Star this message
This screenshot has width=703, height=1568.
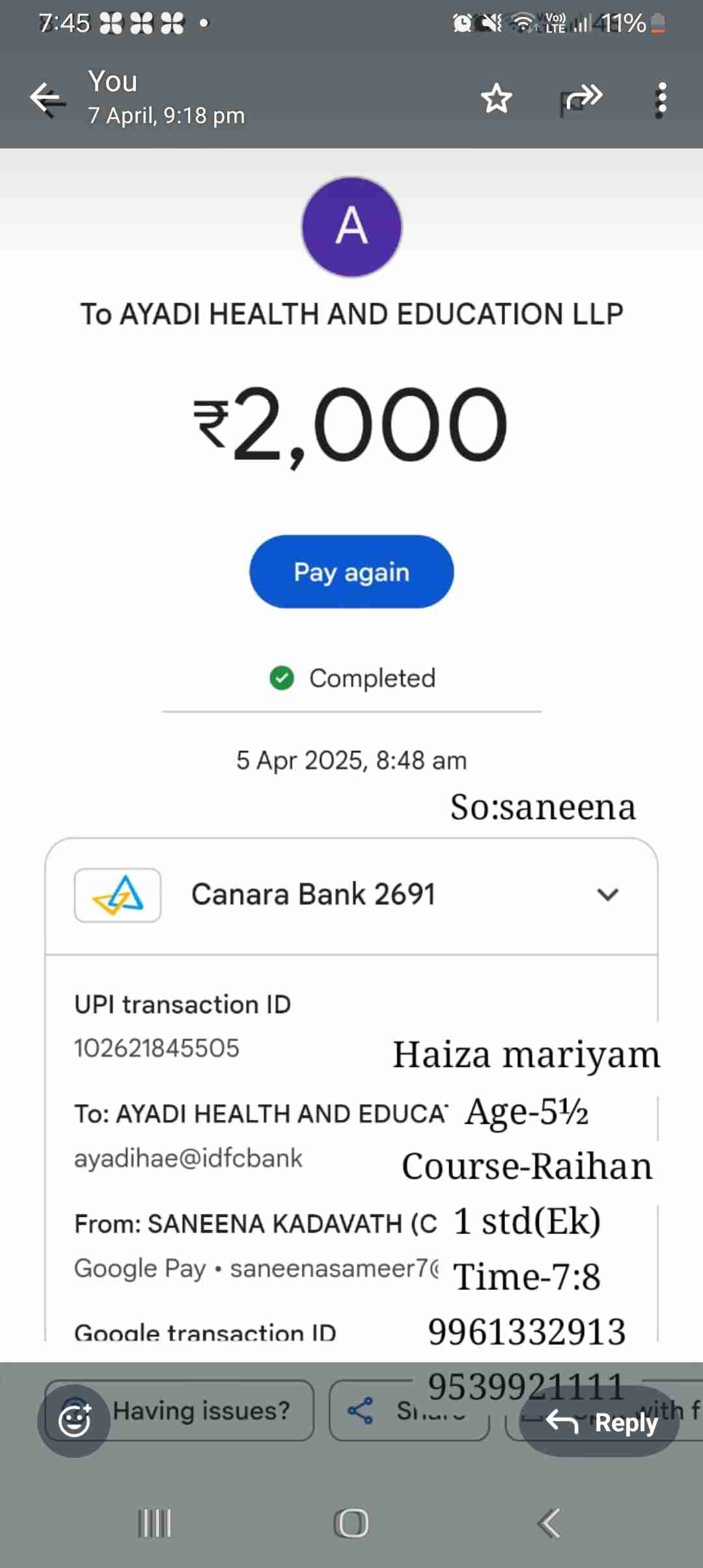coord(496,99)
